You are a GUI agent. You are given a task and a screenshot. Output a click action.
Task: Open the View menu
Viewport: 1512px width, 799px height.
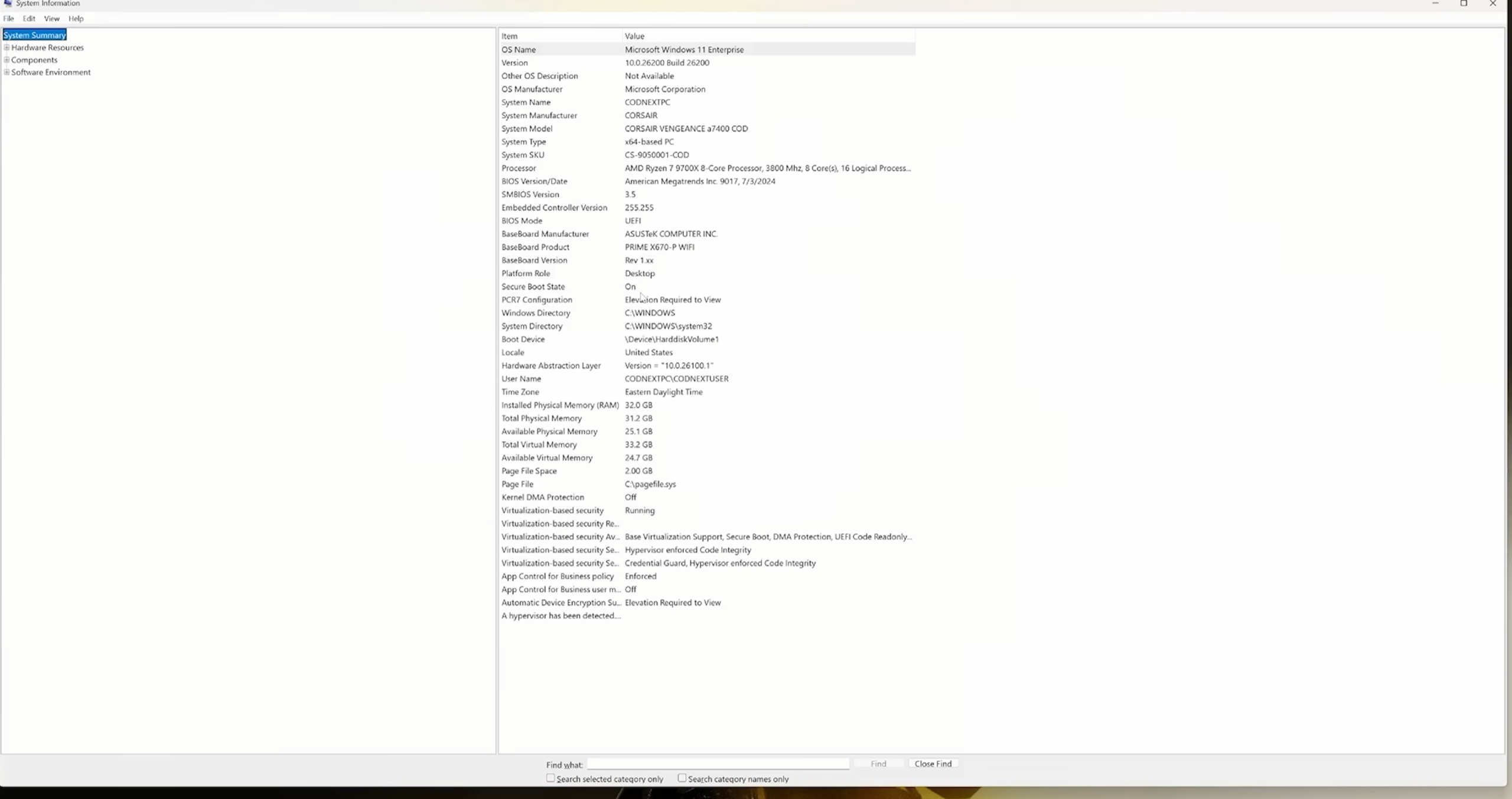tap(52, 18)
